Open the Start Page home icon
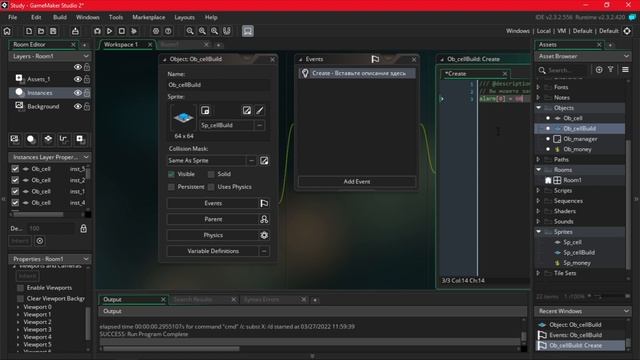This screenshot has width=640, height=360. click(7, 31)
